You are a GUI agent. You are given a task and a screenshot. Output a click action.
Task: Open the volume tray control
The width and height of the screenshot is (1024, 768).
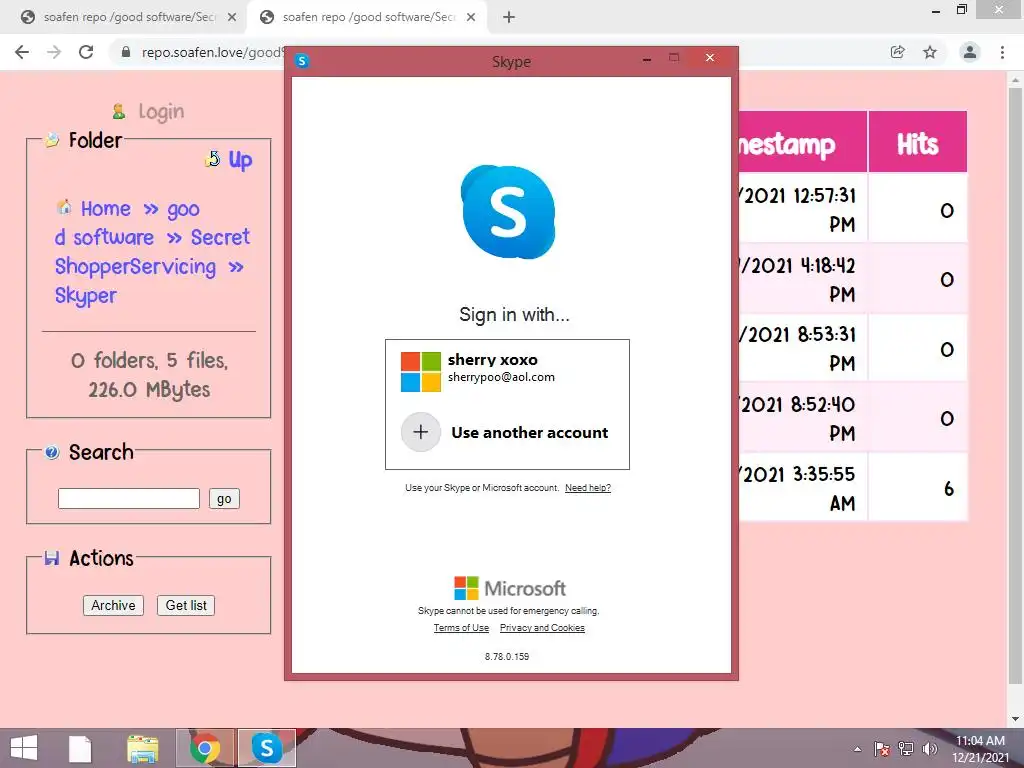coord(929,748)
